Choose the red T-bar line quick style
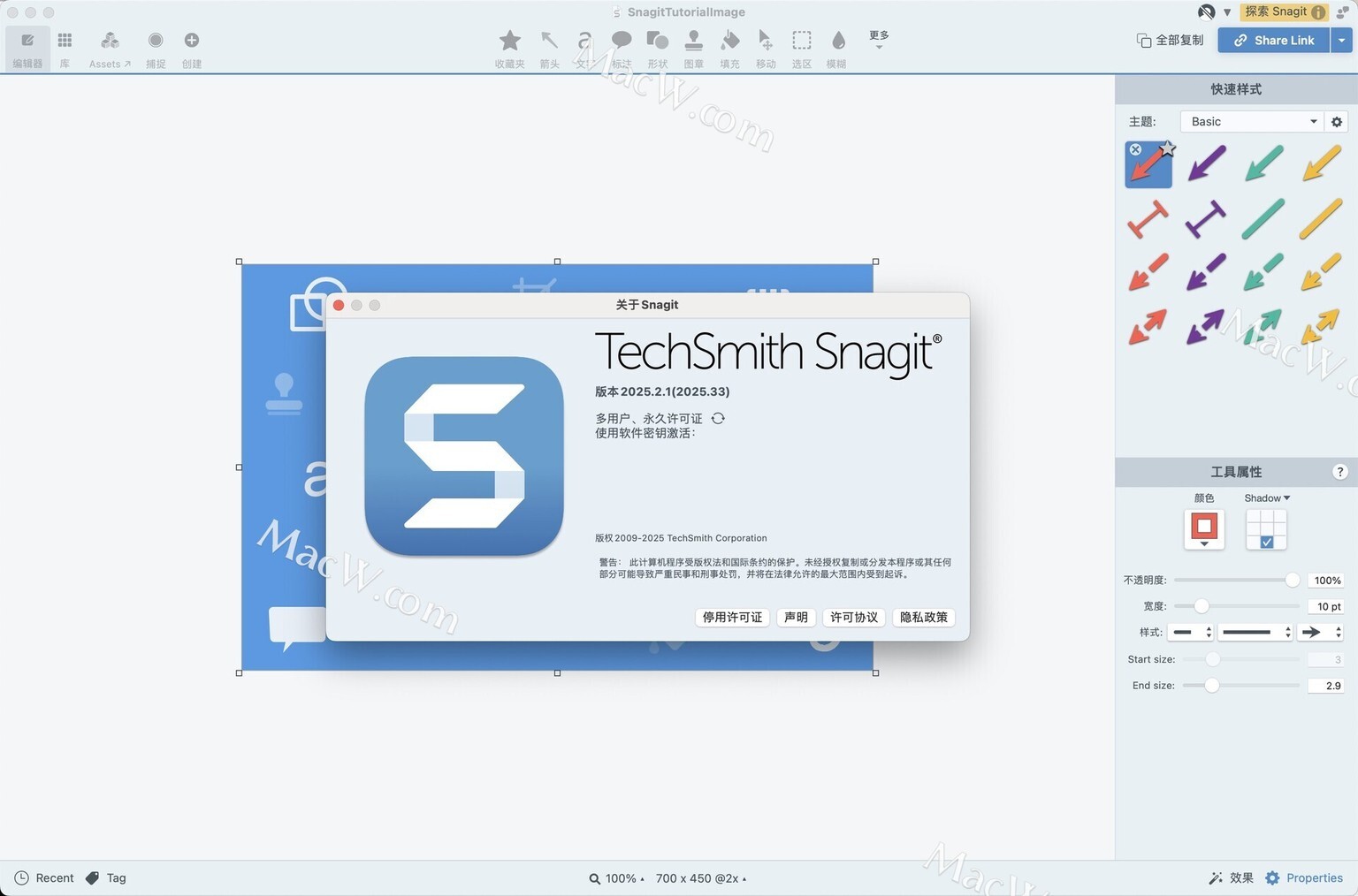The height and width of the screenshot is (896, 1358). click(1148, 218)
